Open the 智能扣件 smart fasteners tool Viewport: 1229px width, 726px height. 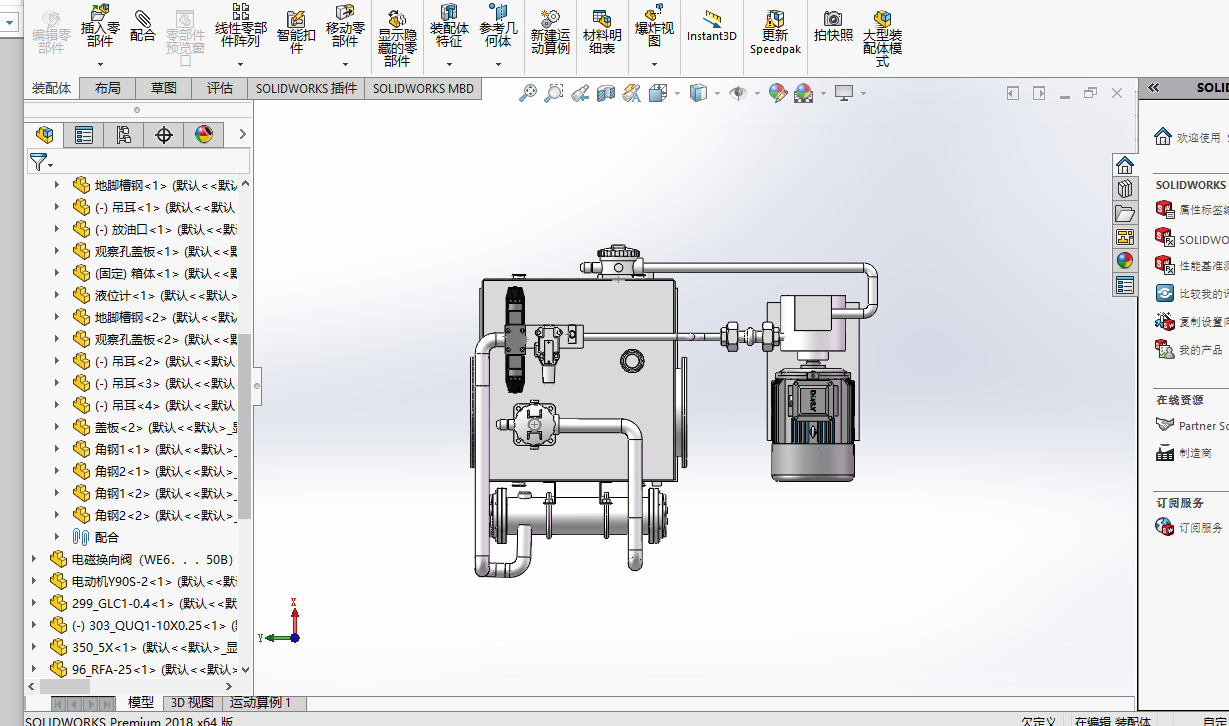point(296,32)
